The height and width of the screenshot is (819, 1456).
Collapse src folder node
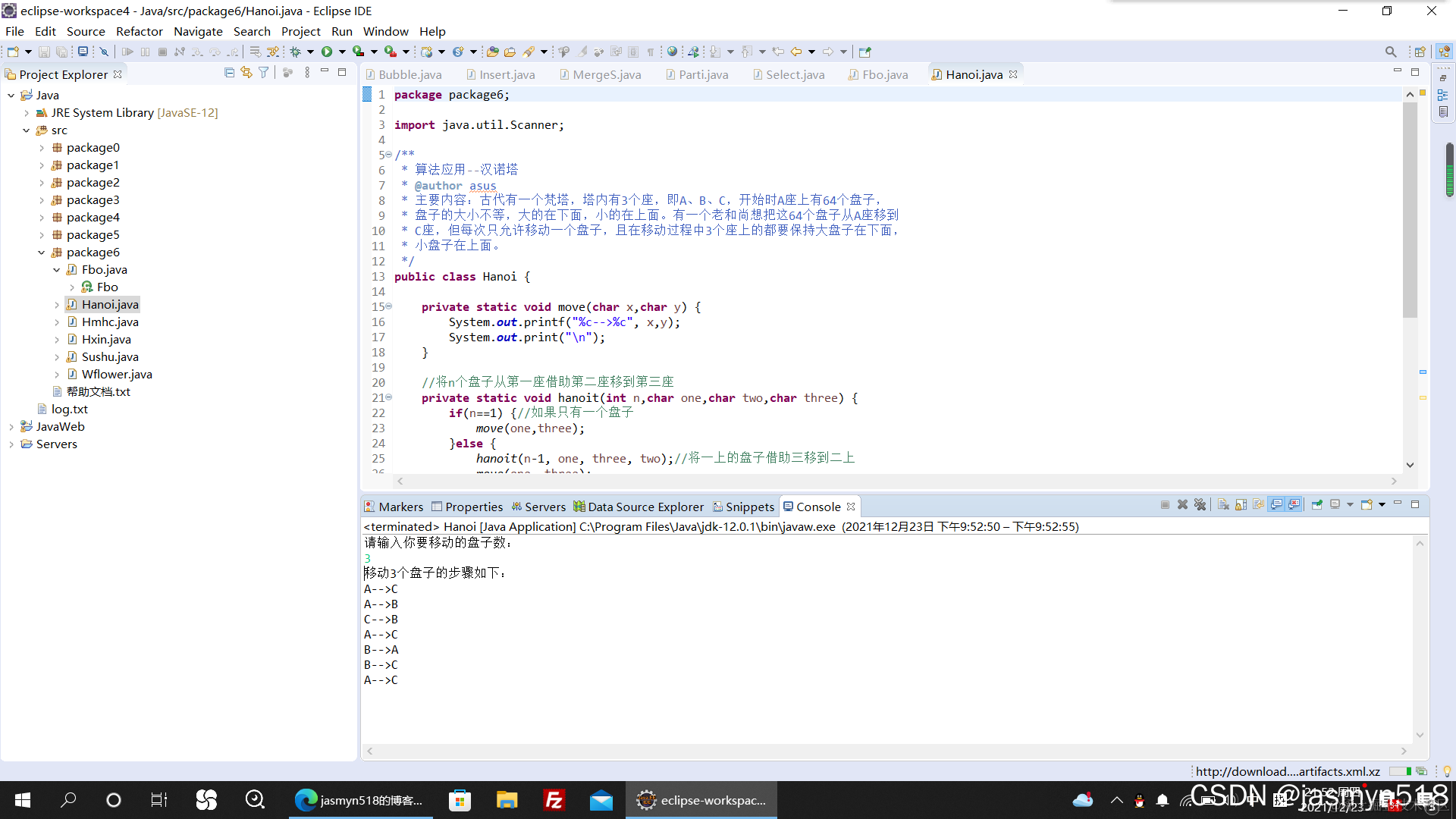[27, 130]
